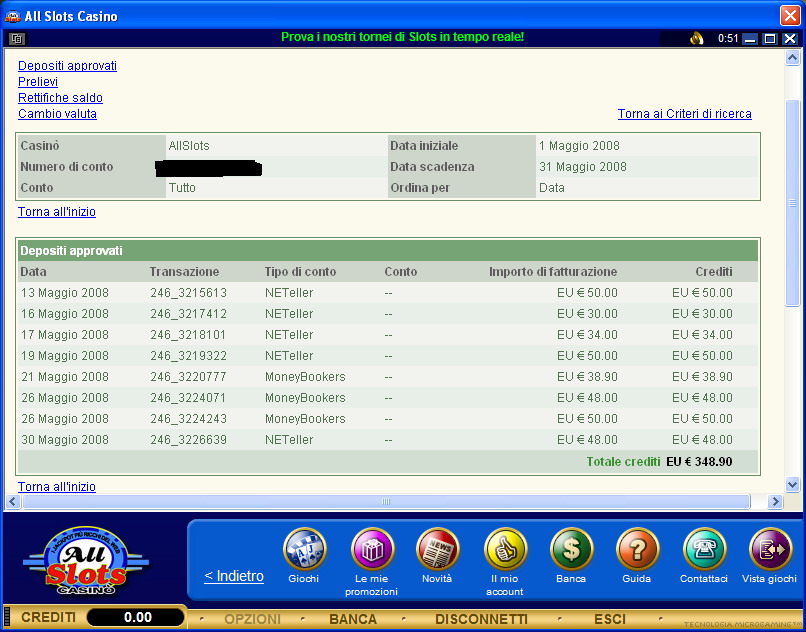The height and width of the screenshot is (632, 806).
Task: Select ESCI in the bottom menu
Action: point(610,619)
